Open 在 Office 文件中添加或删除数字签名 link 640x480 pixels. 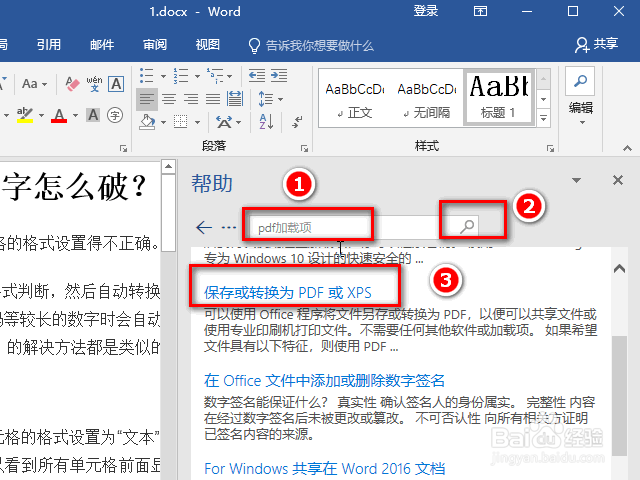click(x=324, y=380)
